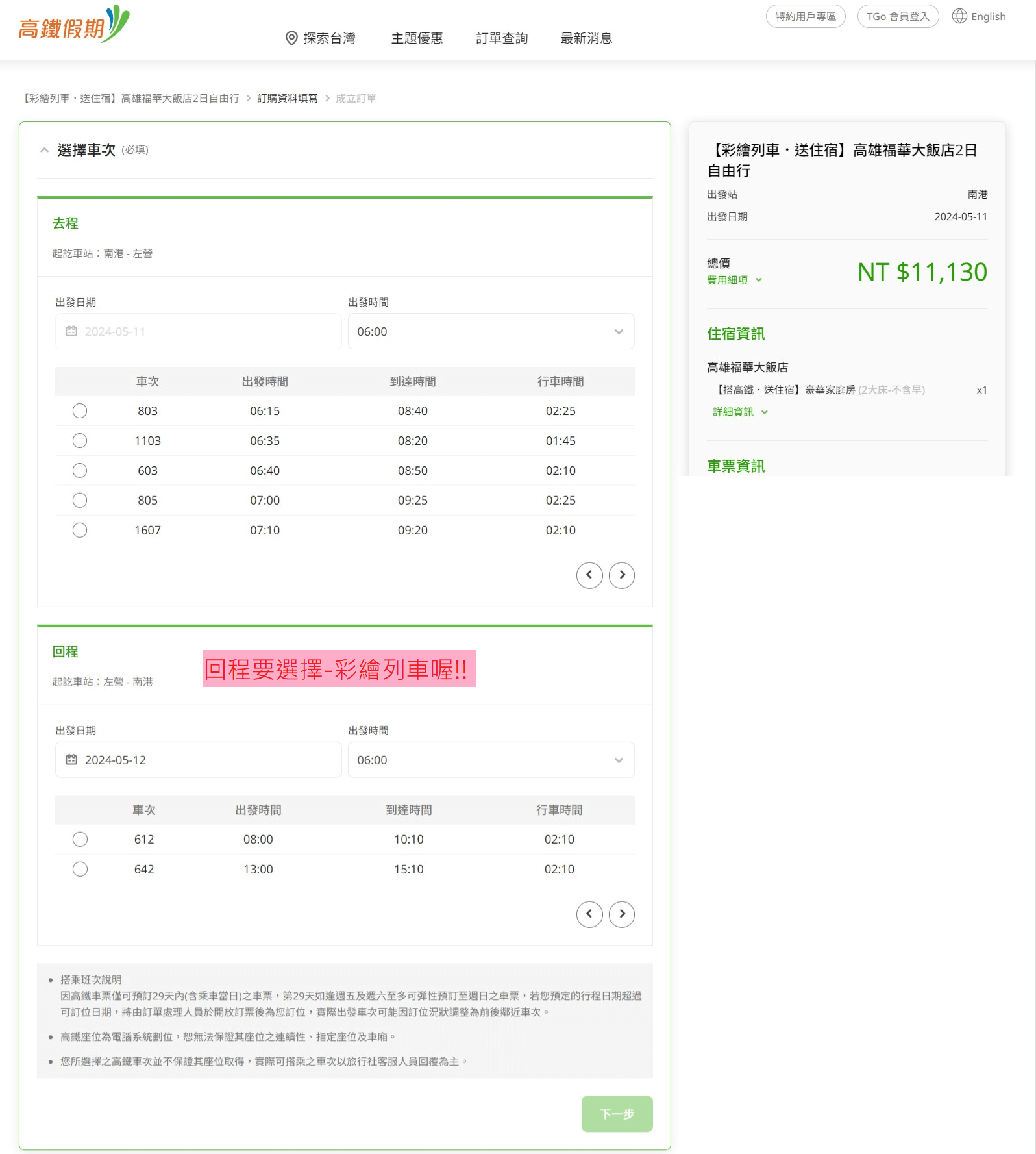Click arrival time 10:10 of train 612

tap(409, 839)
